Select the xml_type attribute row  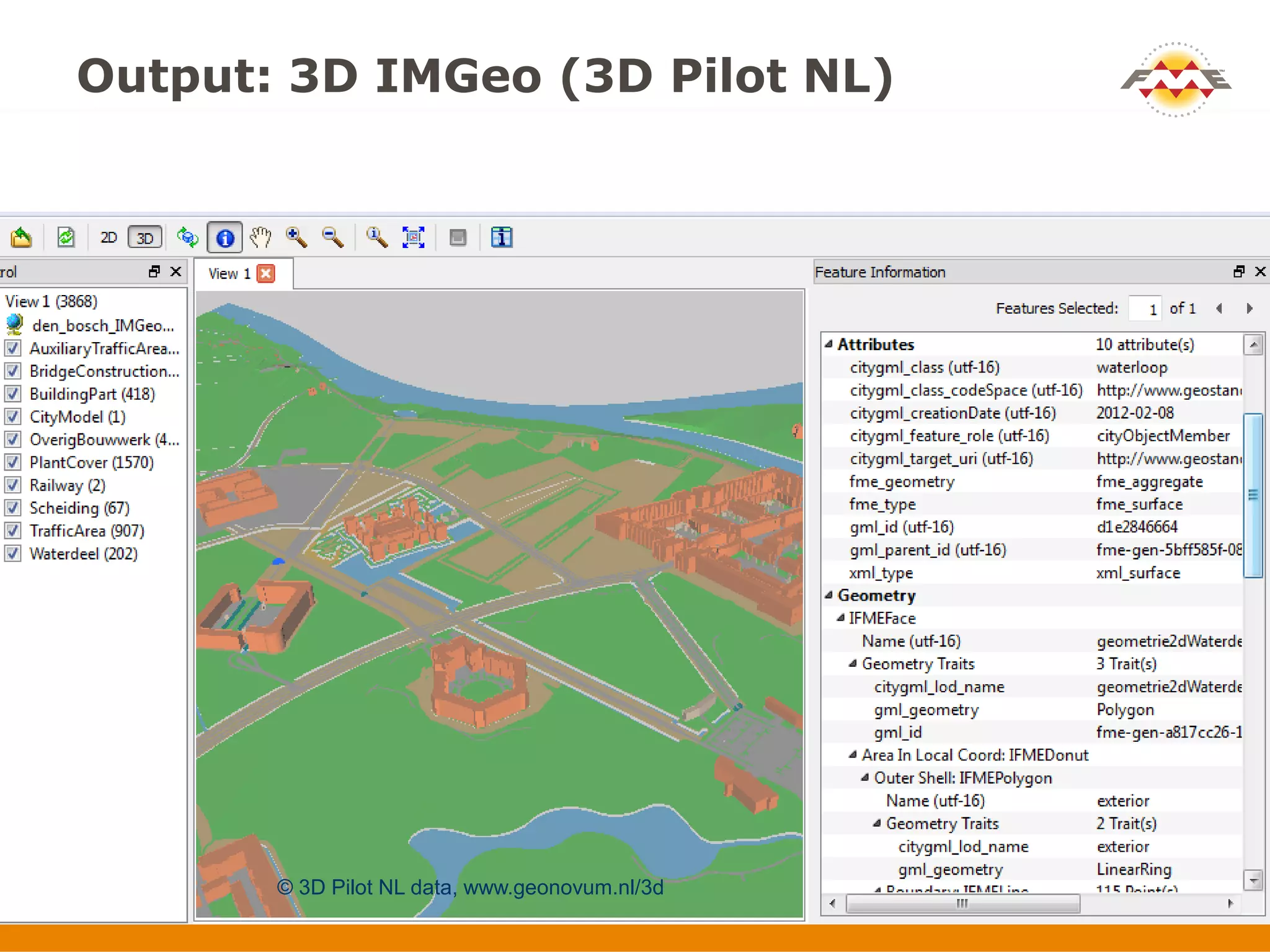point(1032,573)
